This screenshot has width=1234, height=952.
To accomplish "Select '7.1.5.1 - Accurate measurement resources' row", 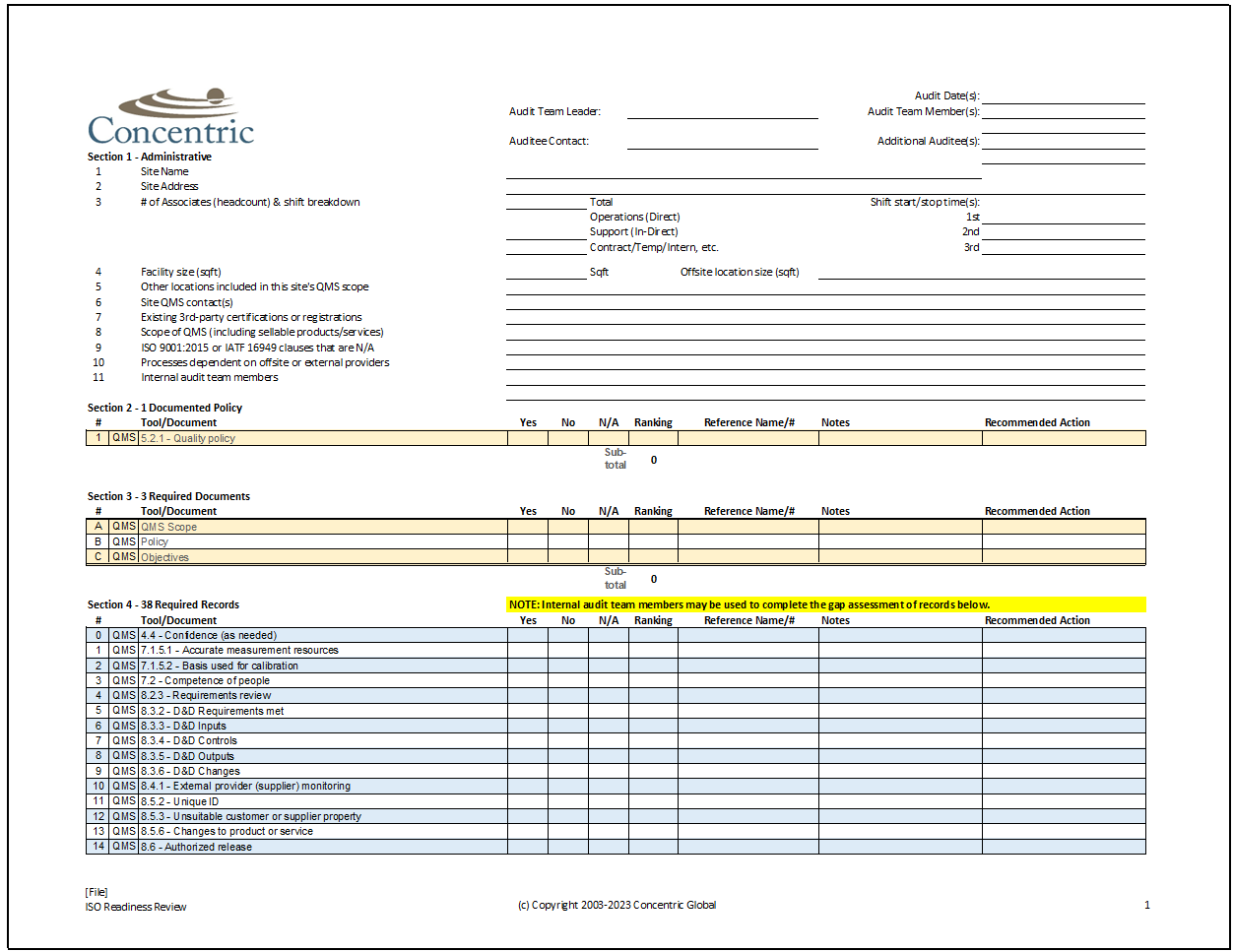I will pos(616,650).
